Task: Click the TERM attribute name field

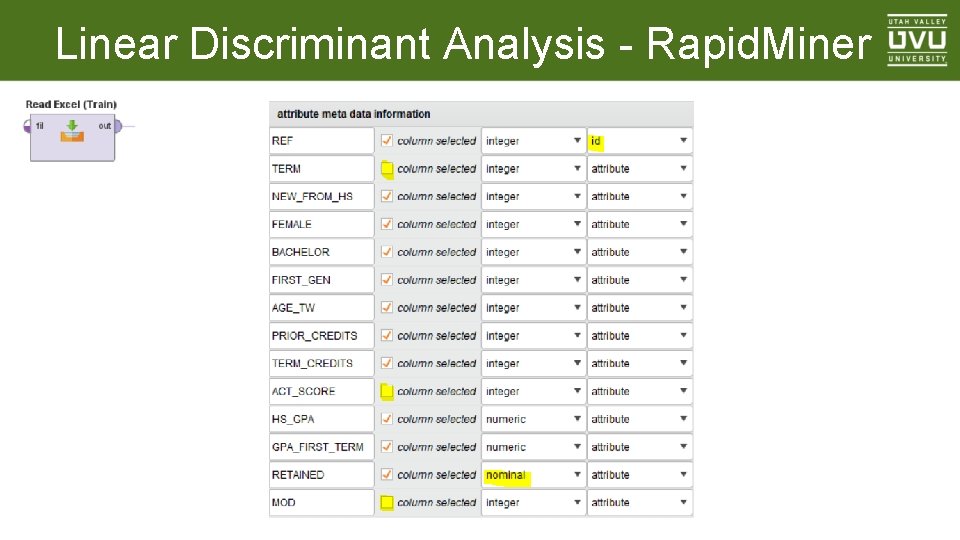Action: click(x=321, y=168)
